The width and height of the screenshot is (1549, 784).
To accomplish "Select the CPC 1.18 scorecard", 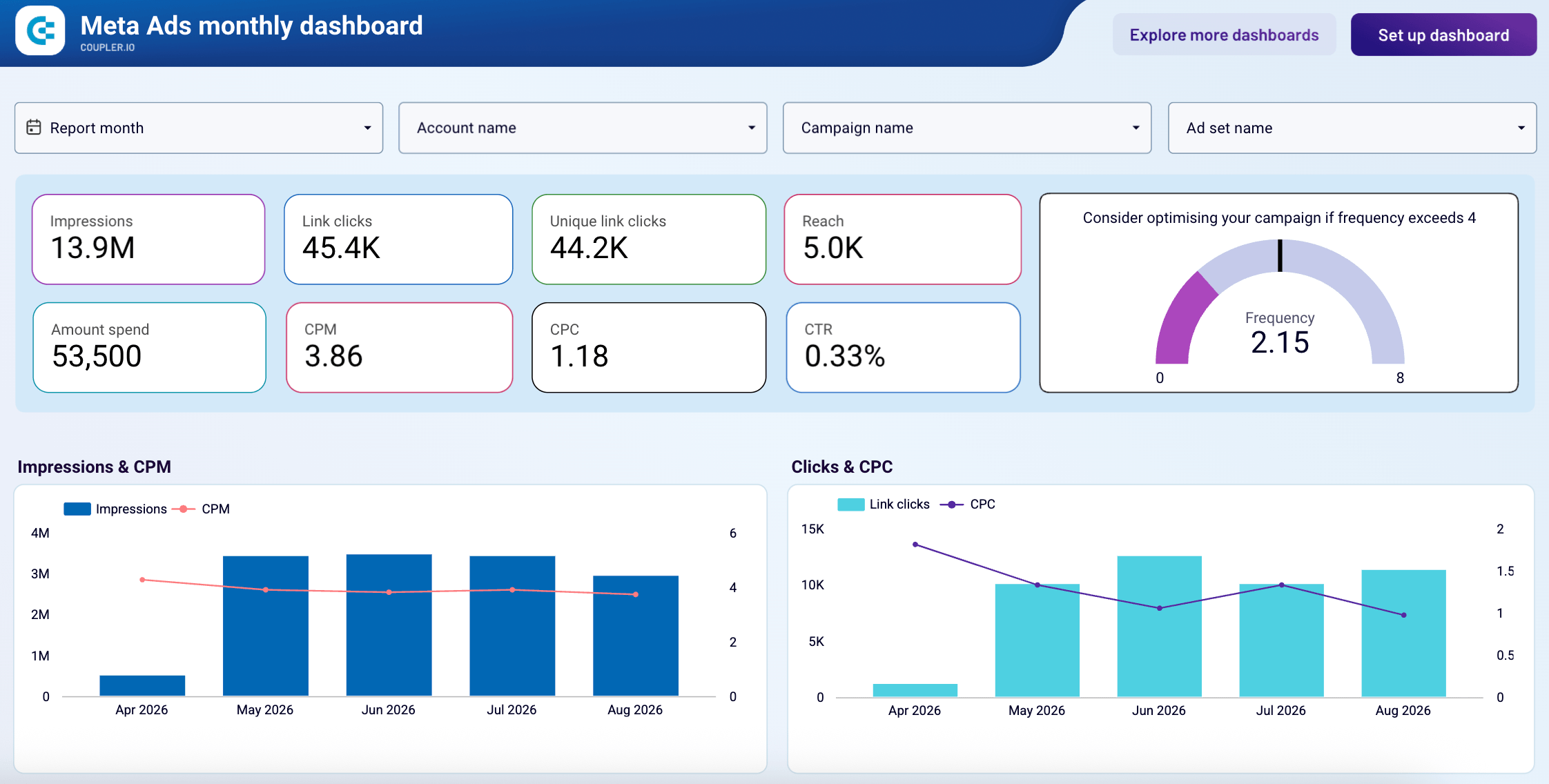I will [x=649, y=348].
